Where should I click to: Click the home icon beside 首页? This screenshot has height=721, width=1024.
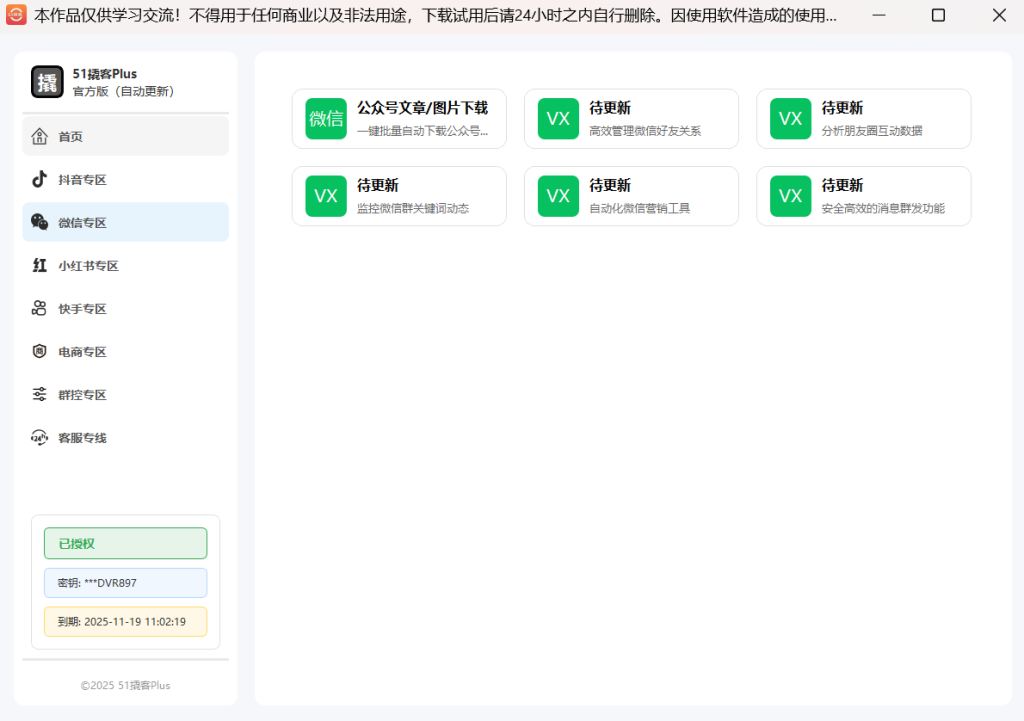[x=40, y=136]
